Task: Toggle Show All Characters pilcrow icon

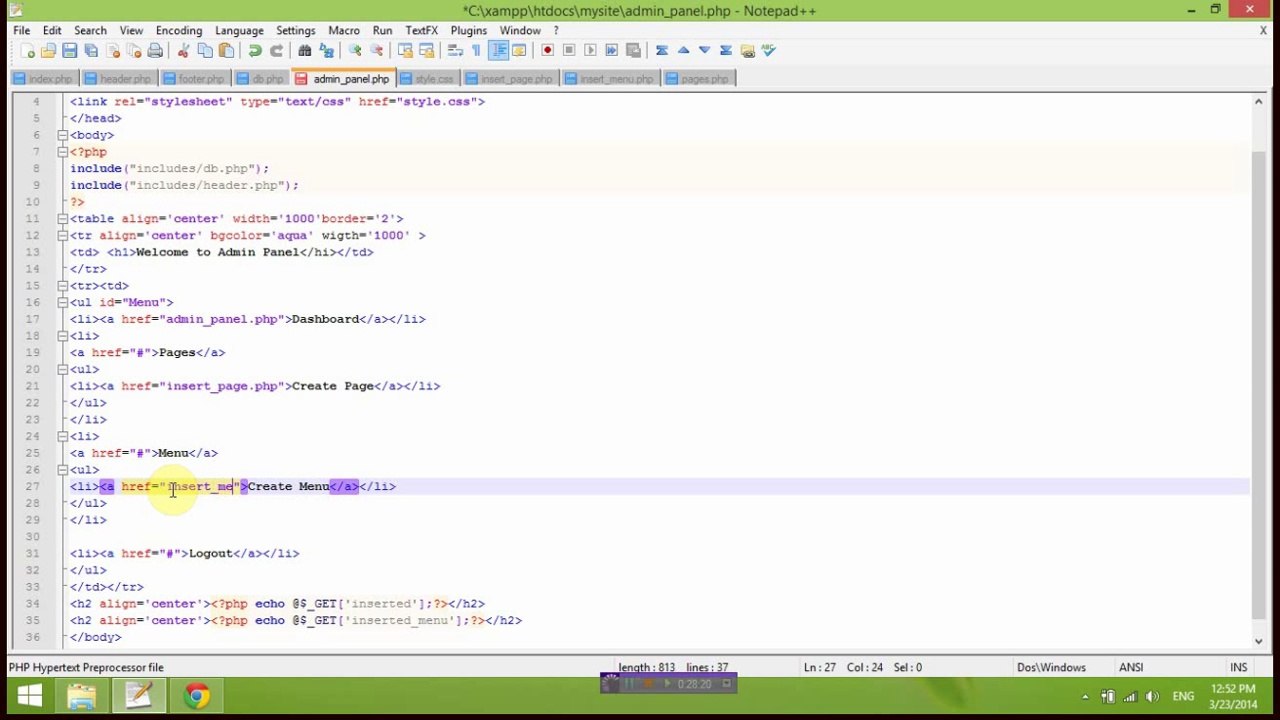Action: 475,50
